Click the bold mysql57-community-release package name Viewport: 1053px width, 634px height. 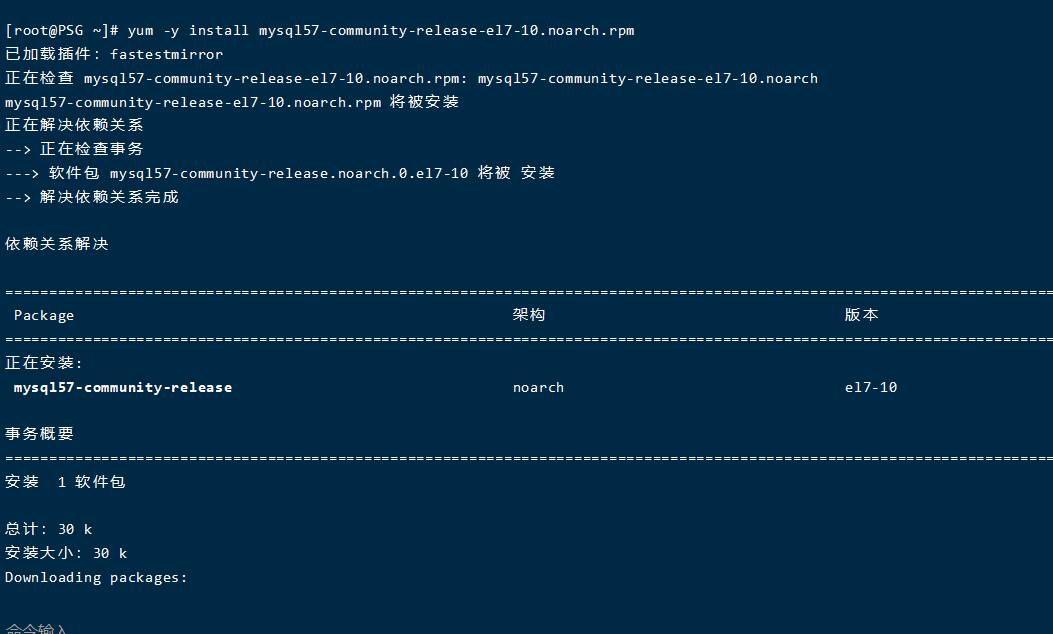tap(123, 388)
